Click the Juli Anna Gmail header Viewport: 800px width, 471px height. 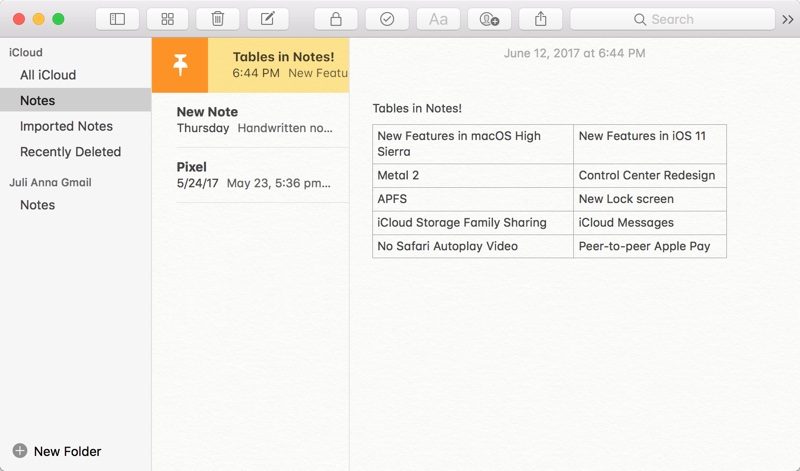[50, 182]
